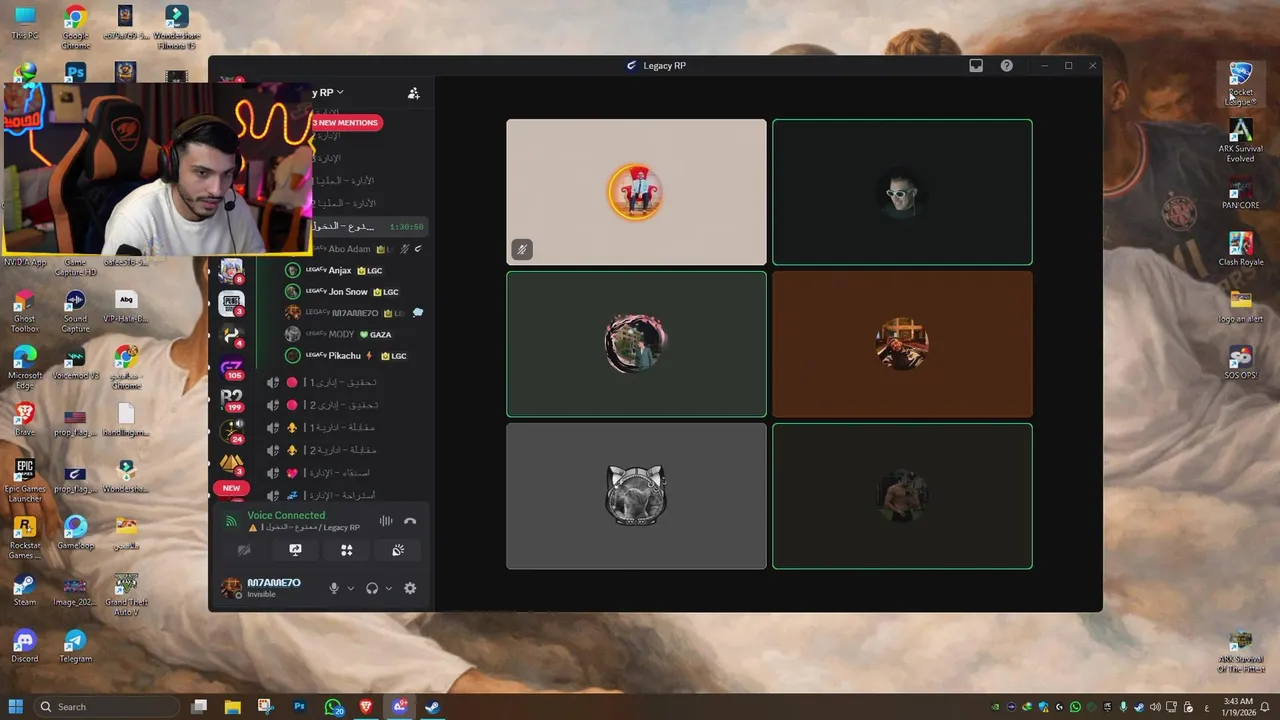1280x720 pixels.
Task: Open Voicemod V3 desktop shortcut
Action: coord(75,363)
